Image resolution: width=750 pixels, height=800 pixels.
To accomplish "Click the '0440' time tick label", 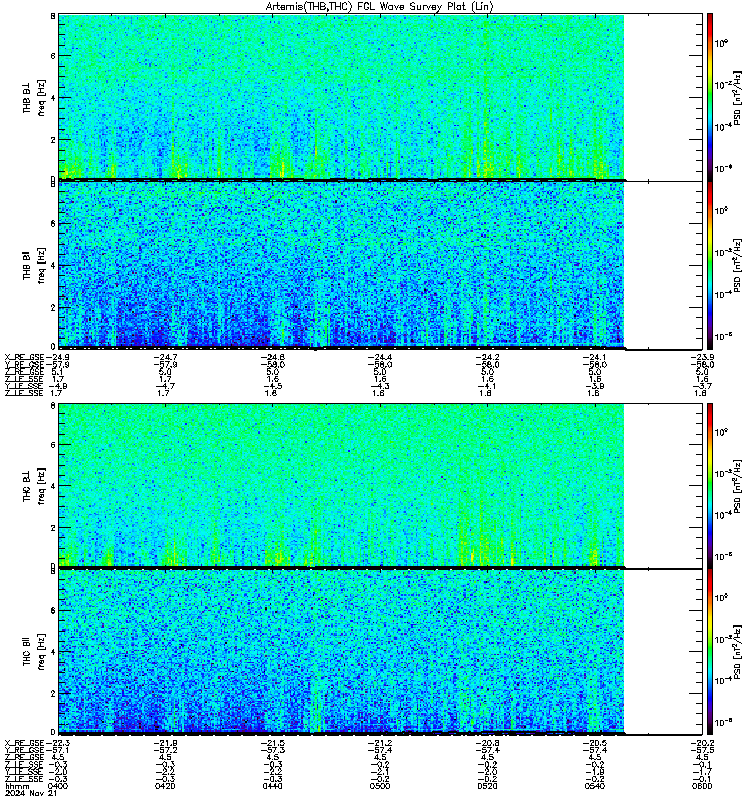I will (272, 786).
